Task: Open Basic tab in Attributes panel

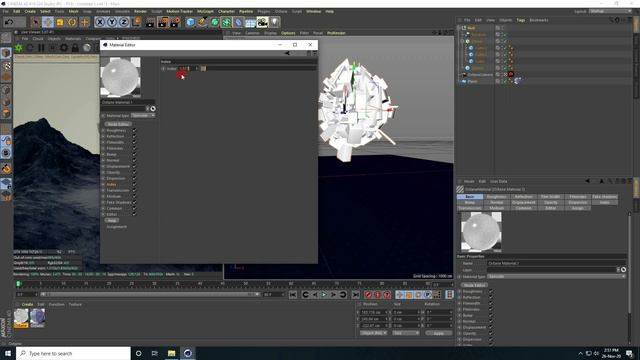Action: click(470, 197)
